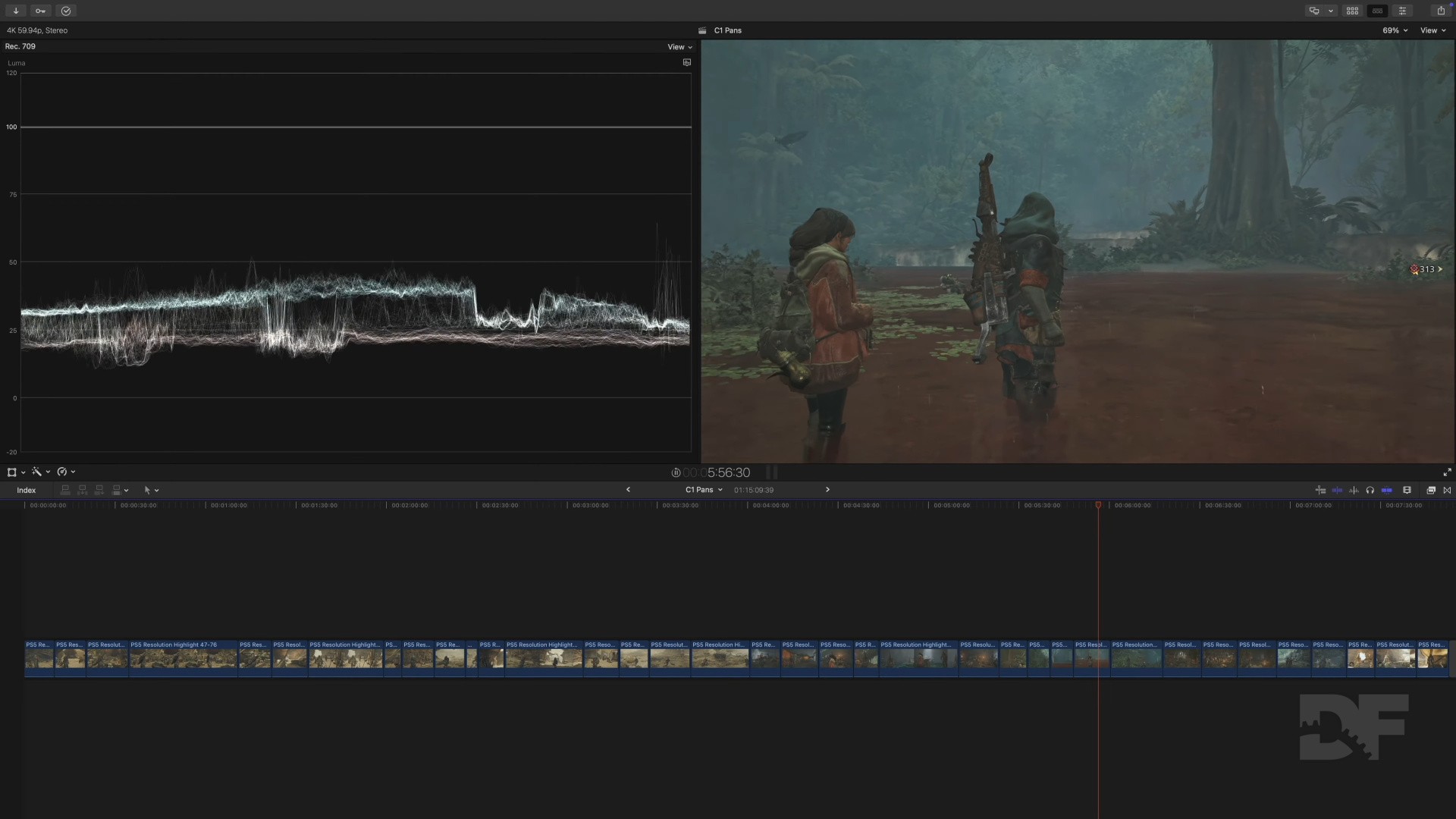Viewport: 1456px width, 819px height.
Task: Solo selected items with headphones icon
Action: (1370, 490)
